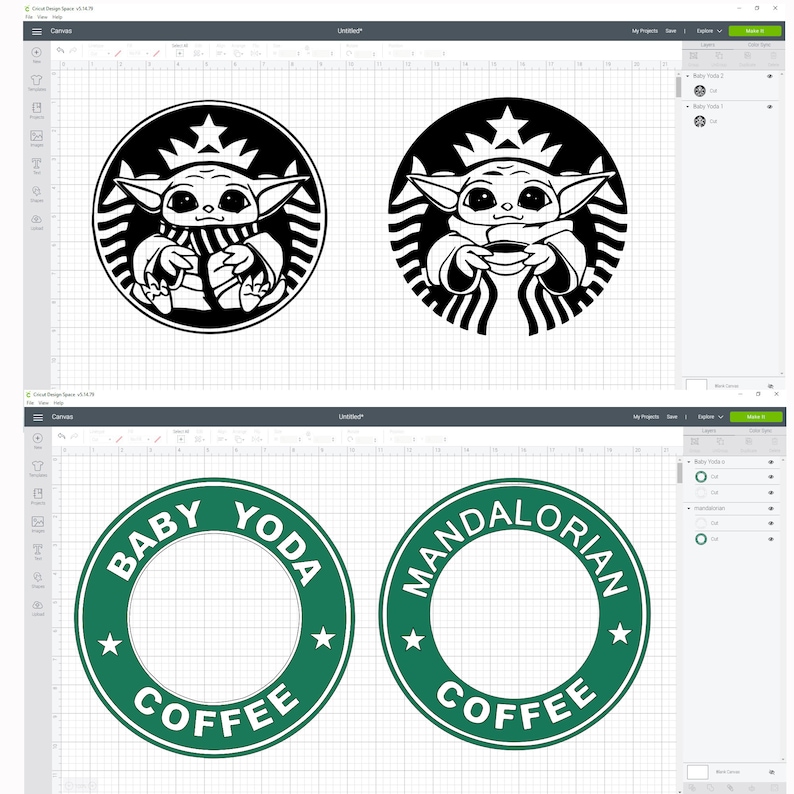This screenshot has width=794, height=794.
Task: Collapse the Baby Yoda 1 layer group
Action: pos(688,107)
